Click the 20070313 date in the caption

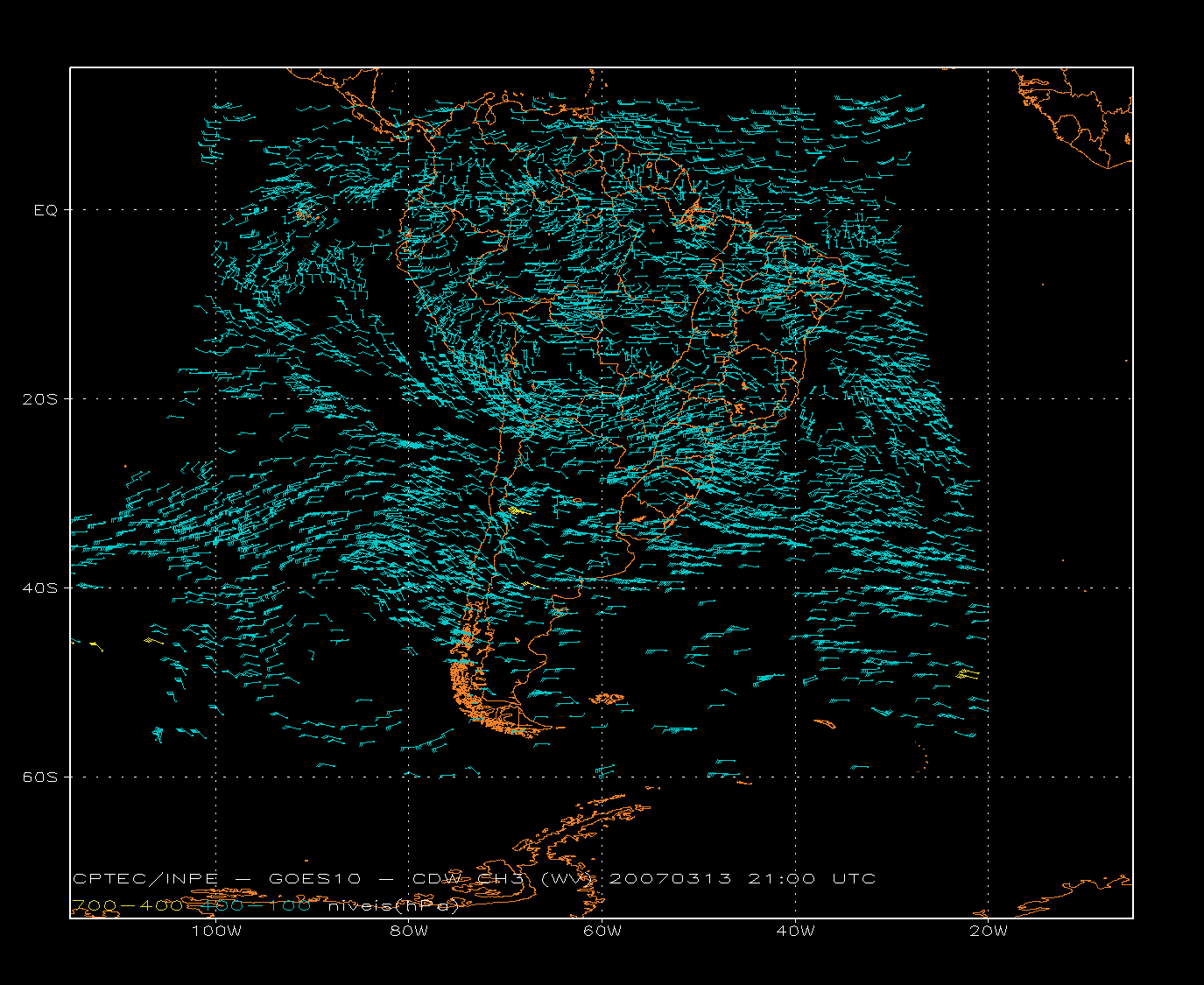(670, 878)
